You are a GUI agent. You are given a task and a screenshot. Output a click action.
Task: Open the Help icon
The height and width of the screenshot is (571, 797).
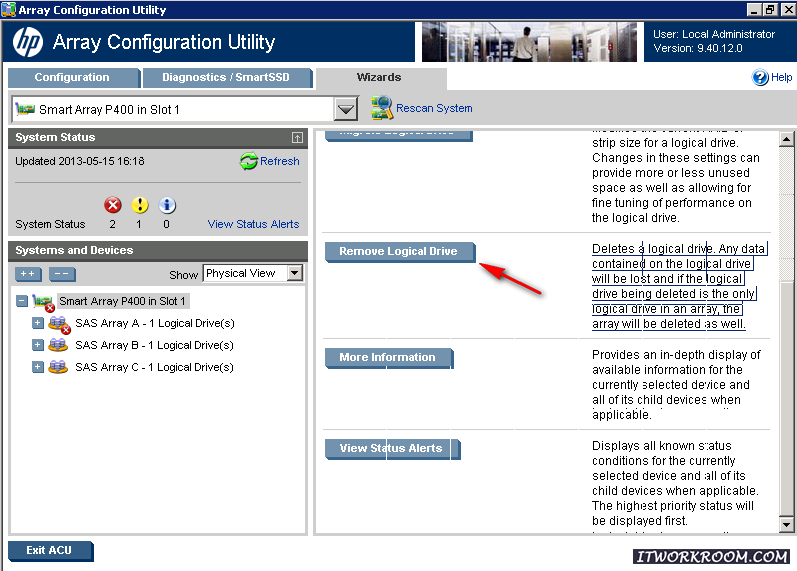click(x=760, y=77)
